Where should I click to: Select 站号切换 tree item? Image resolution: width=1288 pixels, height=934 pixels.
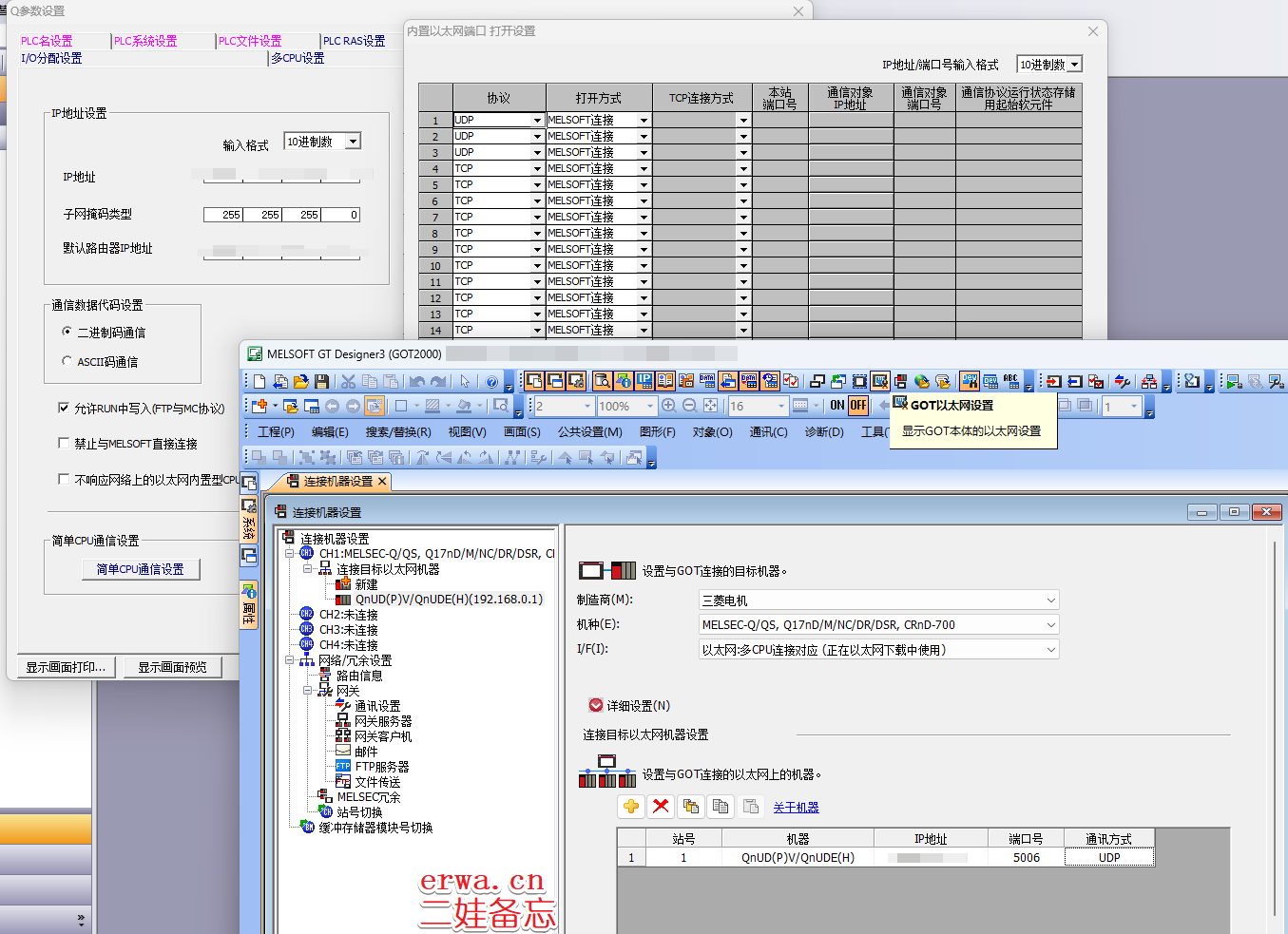(359, 811)
